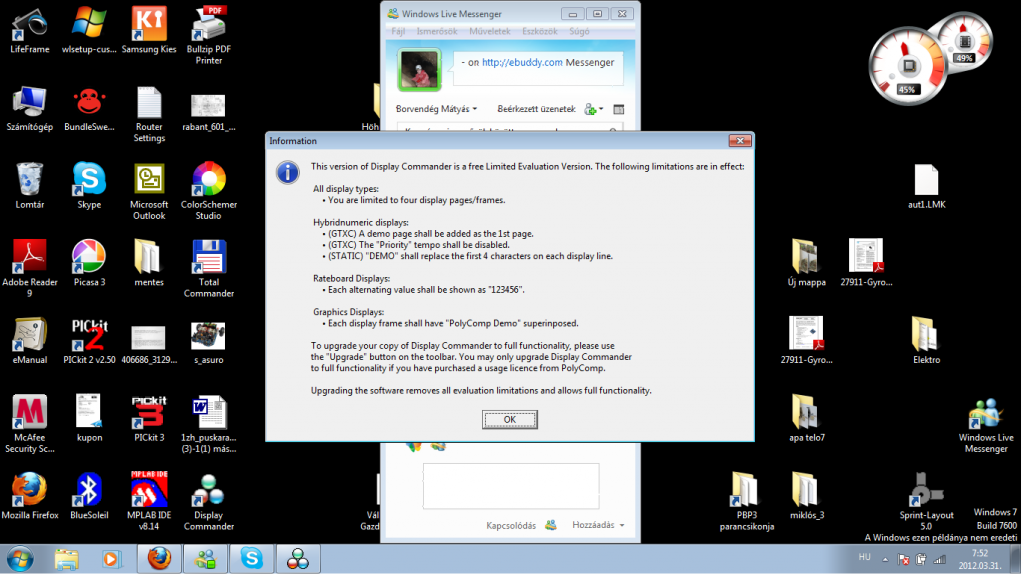Launch Samsung Kies from the desktop
This screenshot has width=1024, height=575.
point(149,31)
